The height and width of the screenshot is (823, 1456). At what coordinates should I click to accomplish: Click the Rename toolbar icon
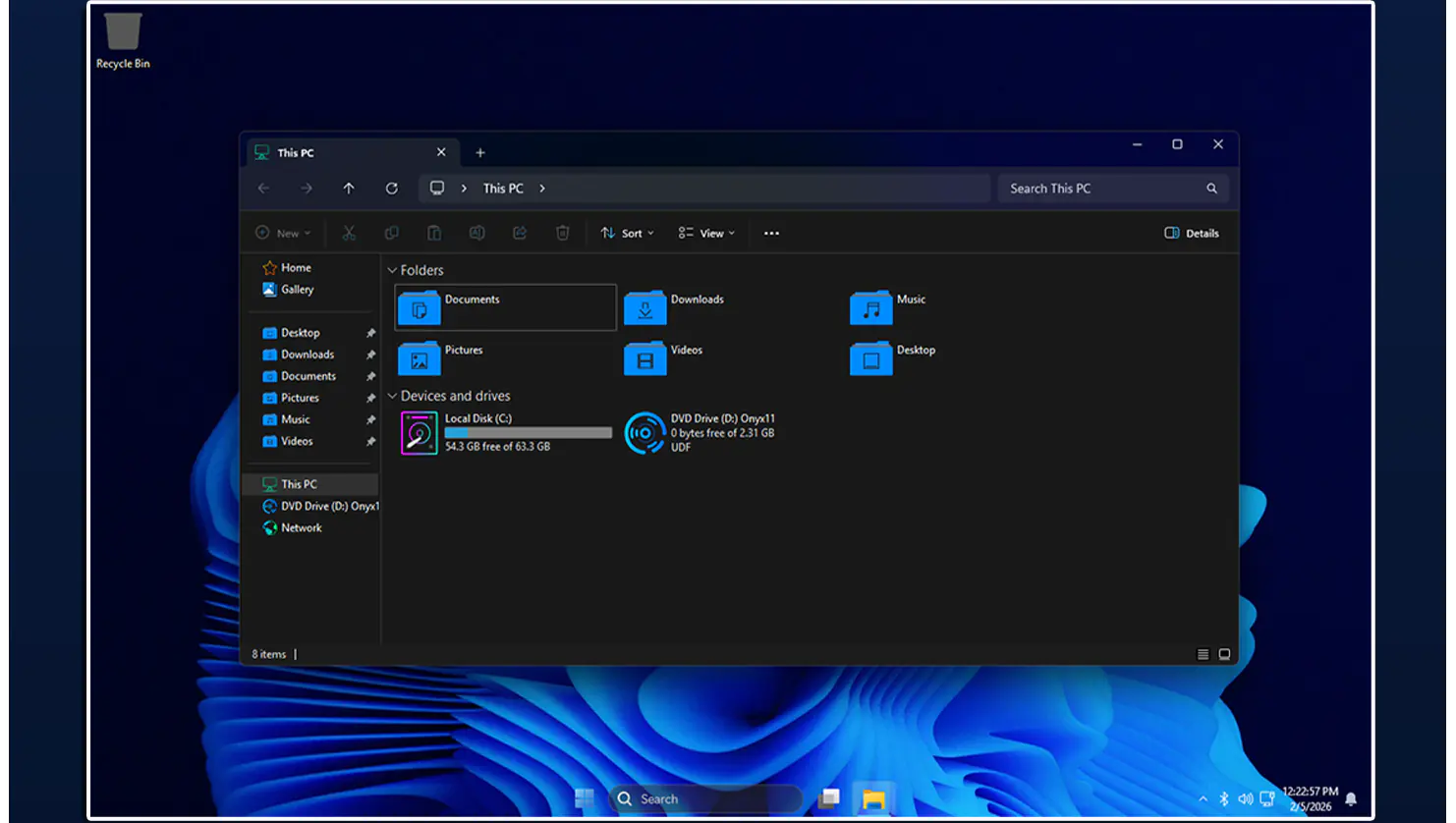click(x=476, y=234)
